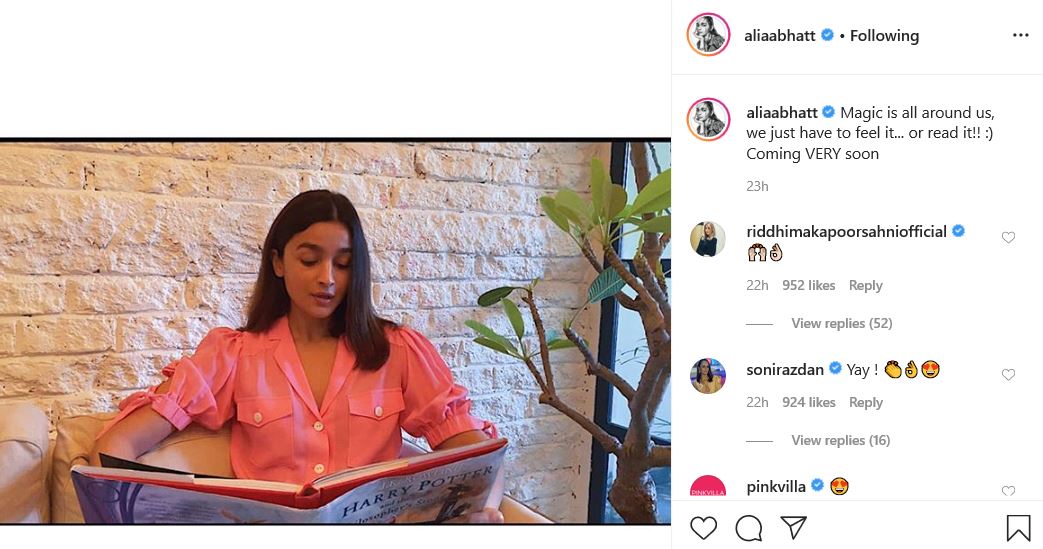
Task: Expand View replies (16)
Action: point(841,441)
